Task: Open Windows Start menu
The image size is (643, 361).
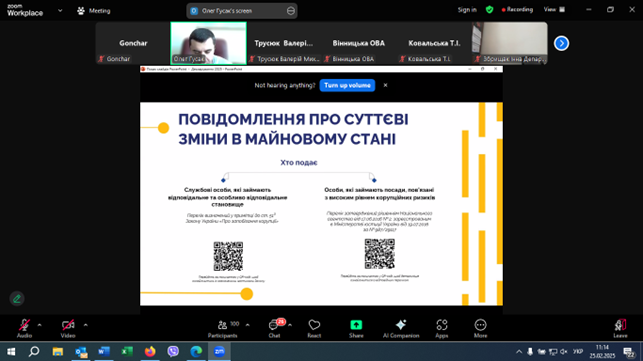Action: pos(11,352)
